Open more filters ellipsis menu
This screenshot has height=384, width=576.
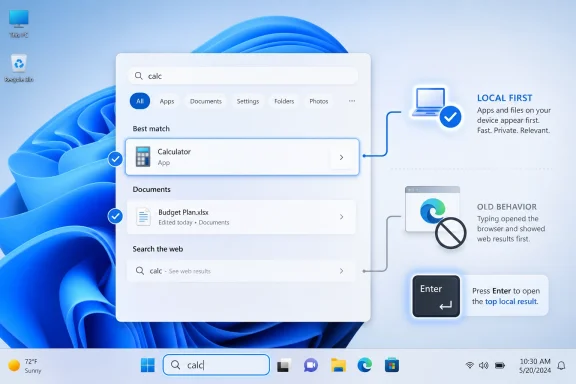(352, 101)
